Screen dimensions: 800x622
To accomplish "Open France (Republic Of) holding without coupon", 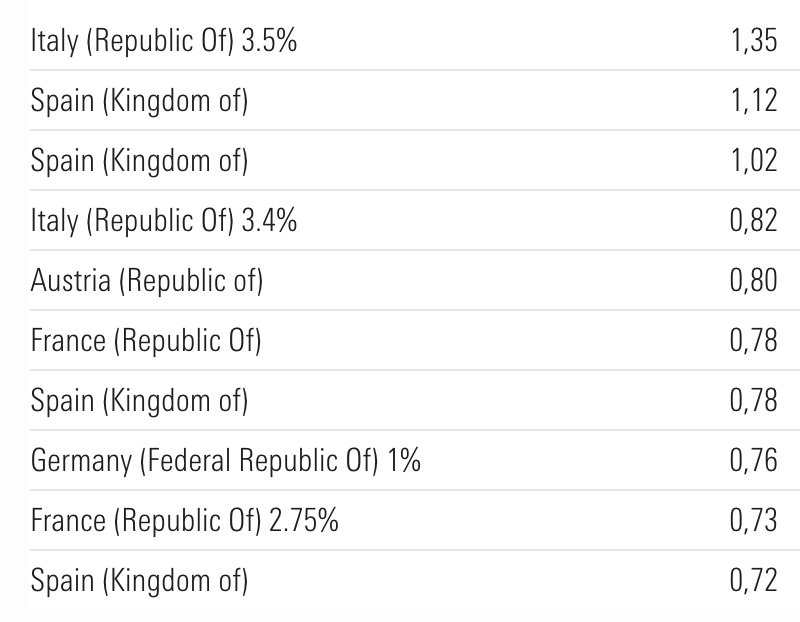I will tap(146, 341).
